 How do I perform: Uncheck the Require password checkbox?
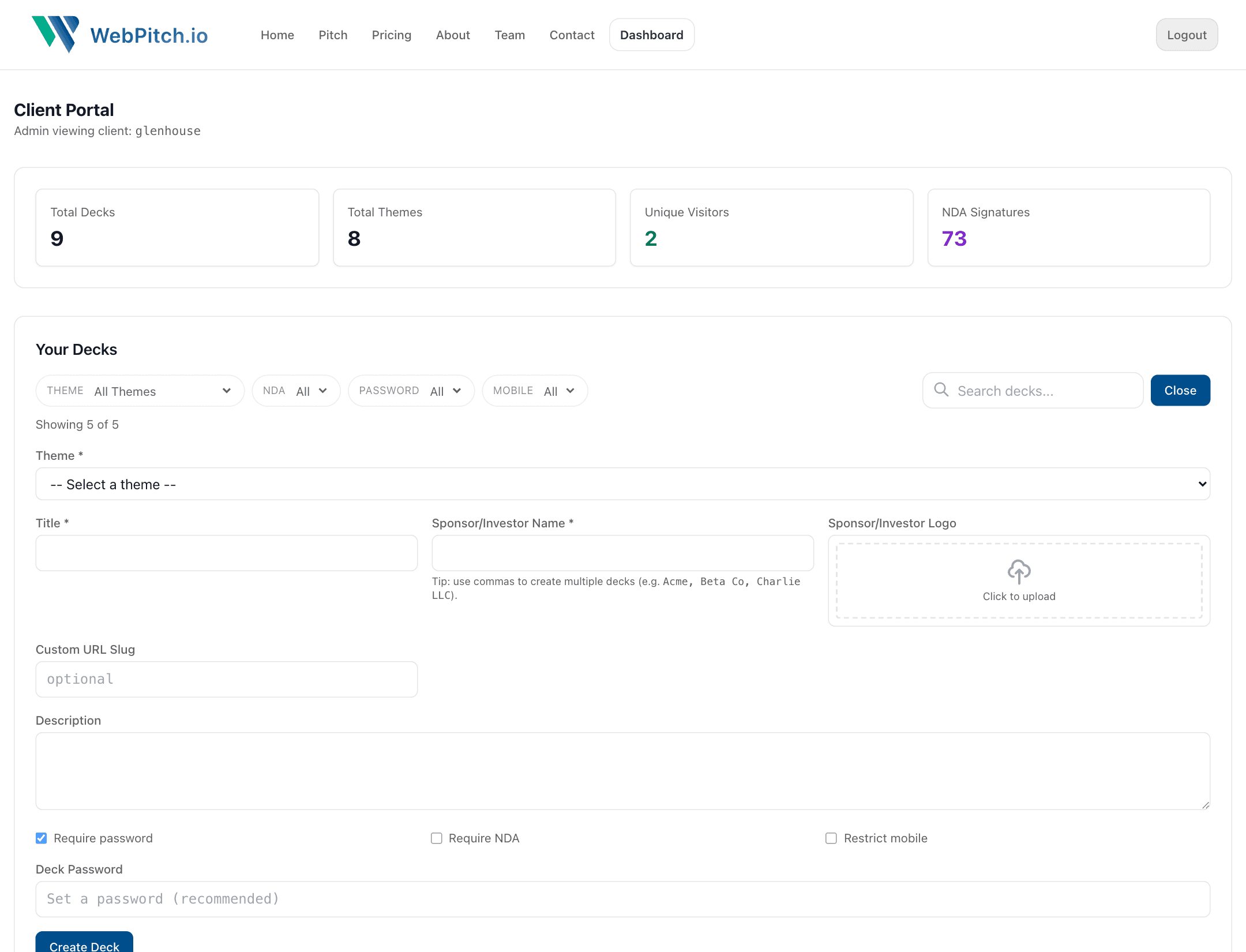[x=41, y=838]
